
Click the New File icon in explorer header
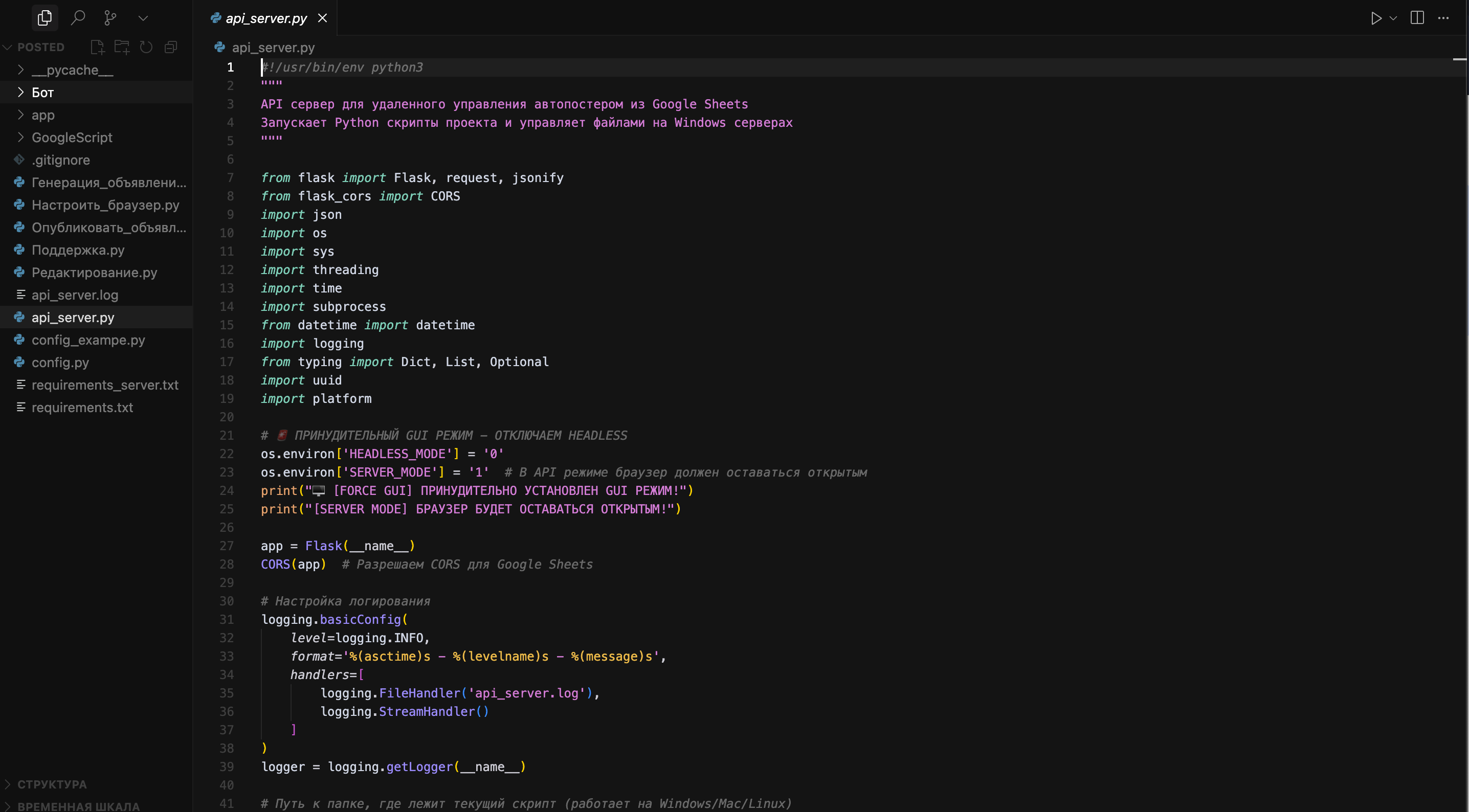[98, 48]
